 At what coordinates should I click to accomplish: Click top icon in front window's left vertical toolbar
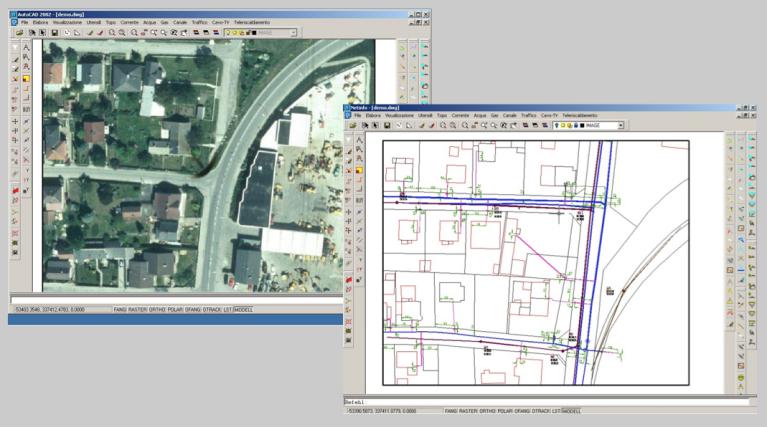point(359,140)
